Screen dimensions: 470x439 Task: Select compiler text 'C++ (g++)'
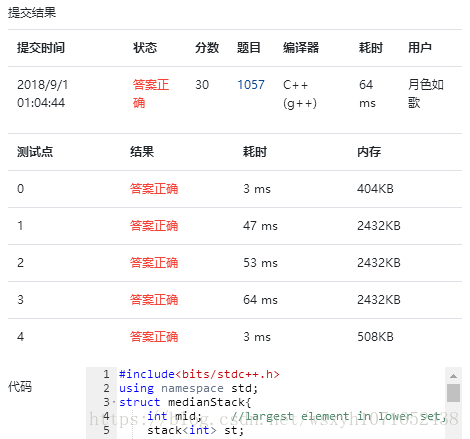point(300,94)
